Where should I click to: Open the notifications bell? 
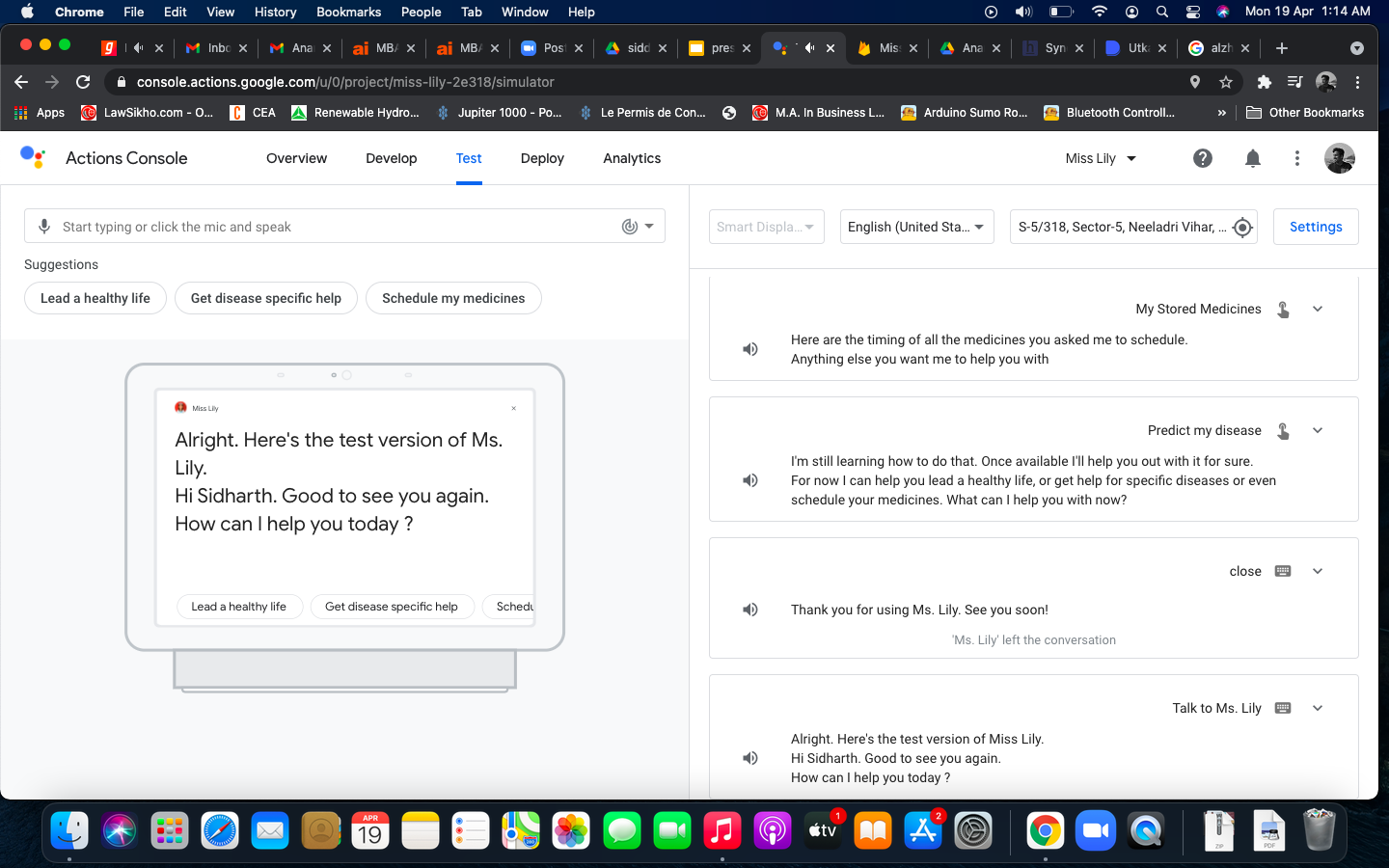(x=1252, y=158)
